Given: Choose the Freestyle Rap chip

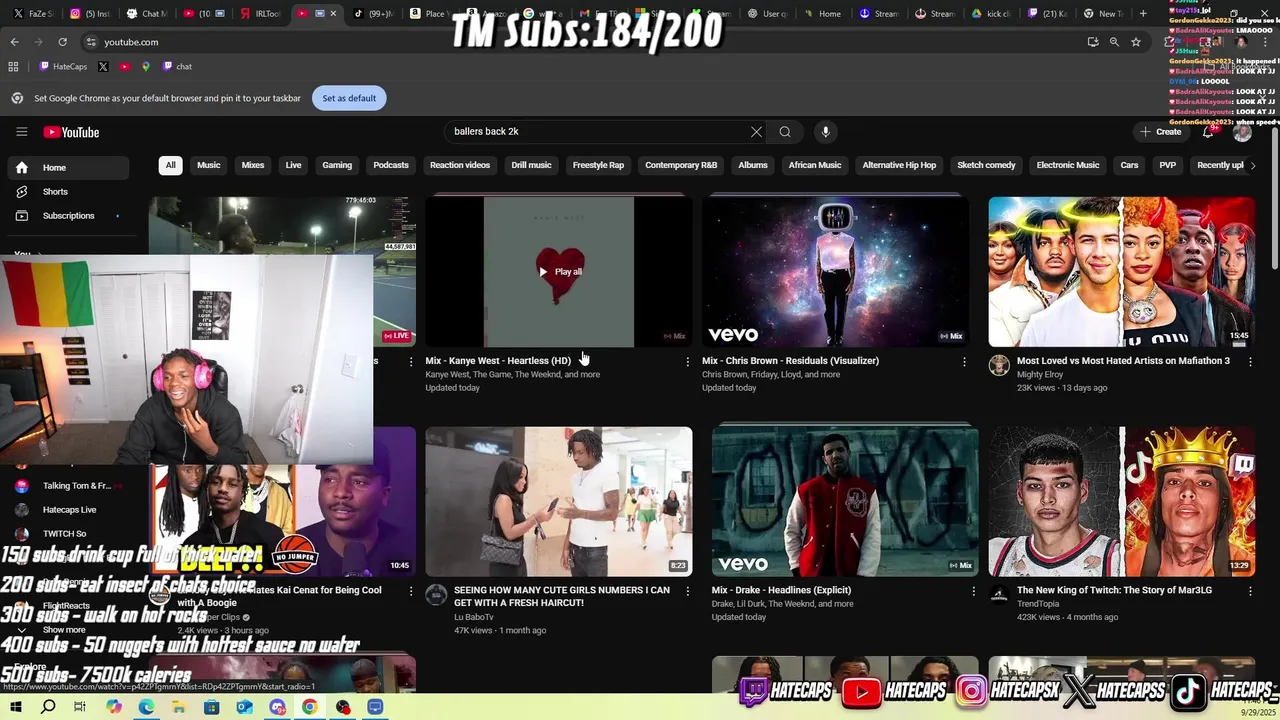Looking at the screenshot, I should pyautogui.click(x=598, y=165).
